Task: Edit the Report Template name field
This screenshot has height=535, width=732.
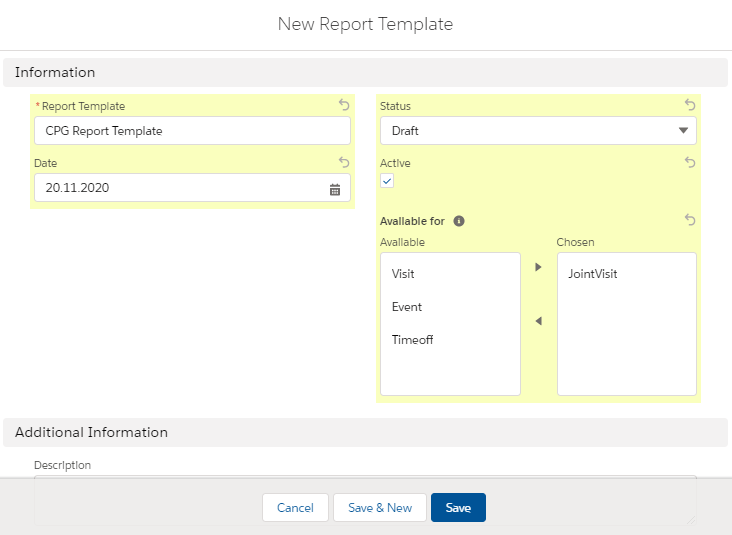Action: [x=192, y=131]
